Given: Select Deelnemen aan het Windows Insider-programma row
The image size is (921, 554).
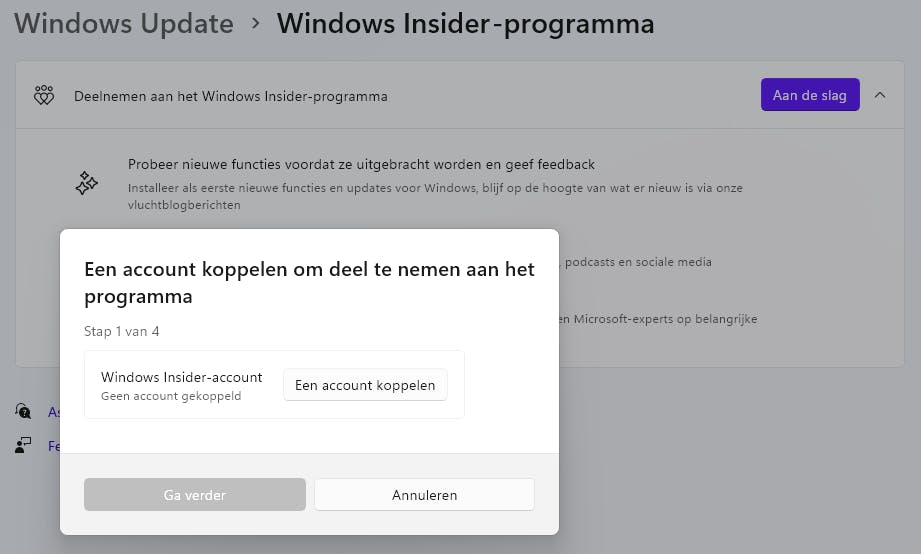Looking at the screenshot, I should pyautogui.click(x=231, y=96).
